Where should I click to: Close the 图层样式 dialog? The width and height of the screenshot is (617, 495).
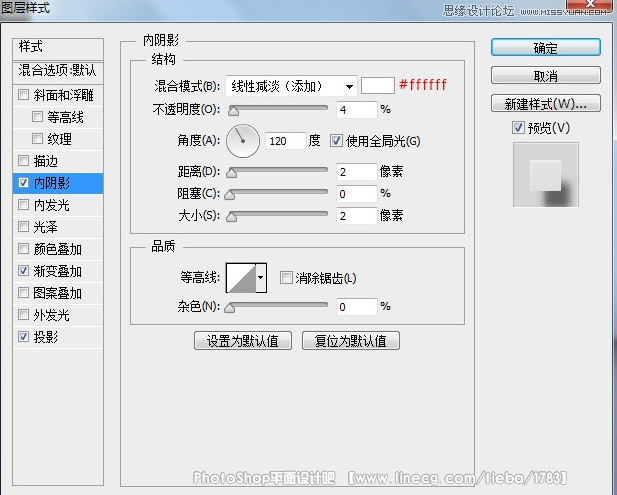(x=589, y=5)
